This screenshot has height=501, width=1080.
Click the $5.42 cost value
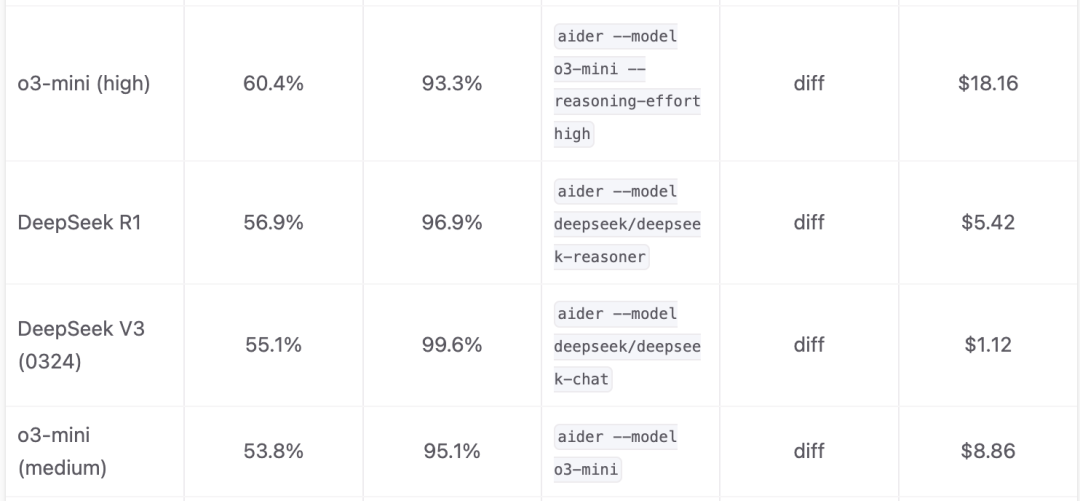(x=988, y=223)
